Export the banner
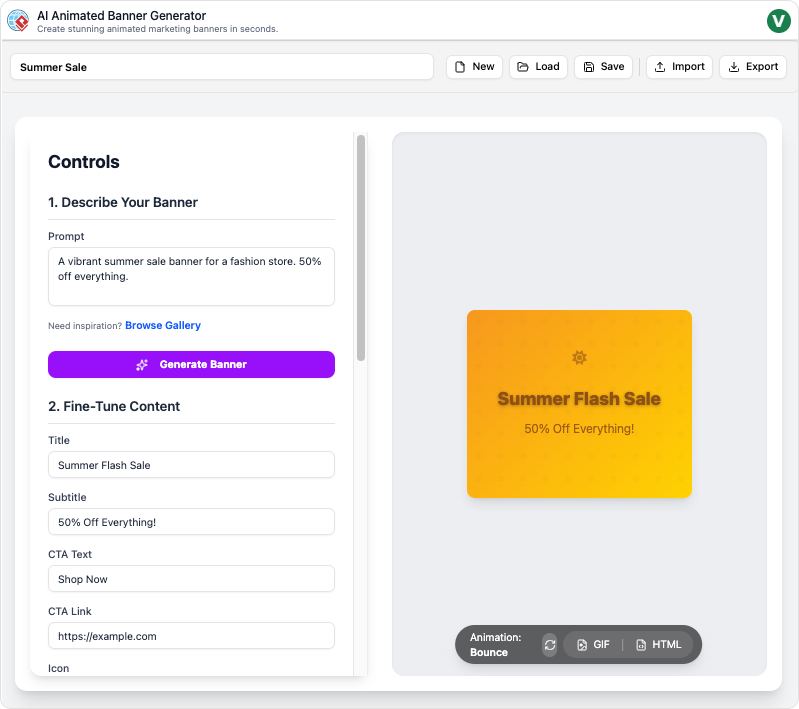 [753, 67]
